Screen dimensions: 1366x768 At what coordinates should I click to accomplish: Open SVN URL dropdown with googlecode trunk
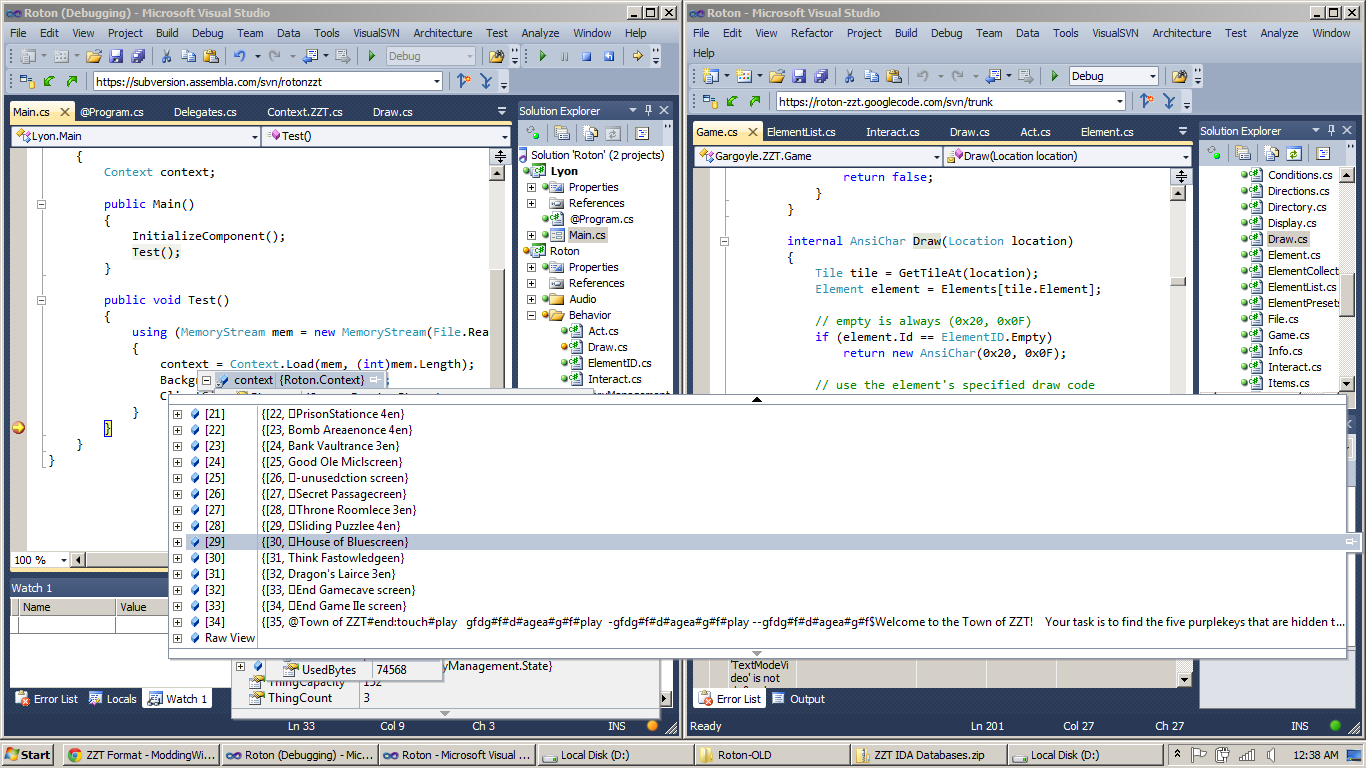pos(1119,101)
